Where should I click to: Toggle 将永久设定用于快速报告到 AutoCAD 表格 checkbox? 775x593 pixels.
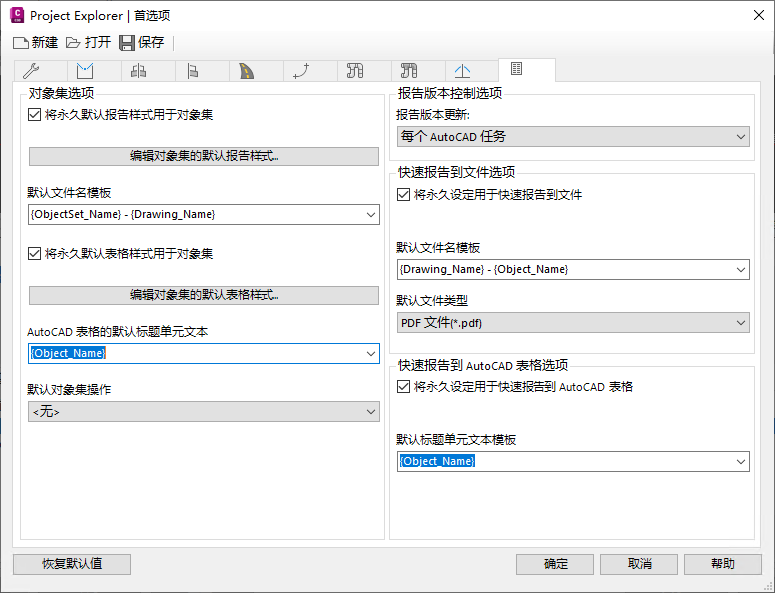pos(403,386)
